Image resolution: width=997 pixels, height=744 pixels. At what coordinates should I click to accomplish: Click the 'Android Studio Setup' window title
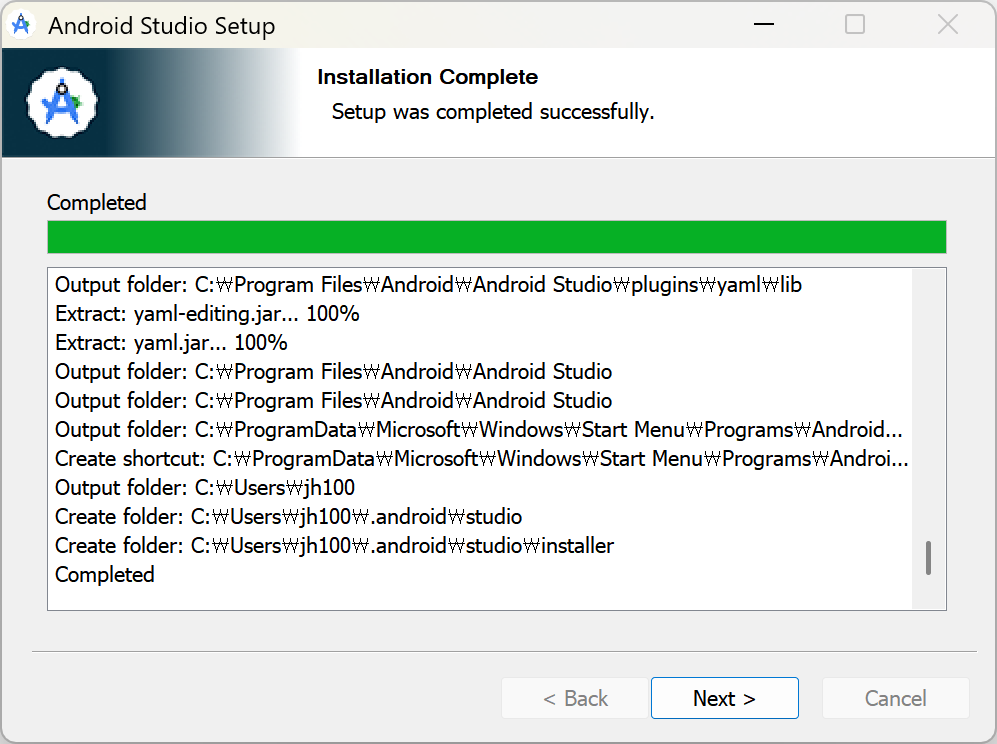pyautogui.click(x=162, y=26)
